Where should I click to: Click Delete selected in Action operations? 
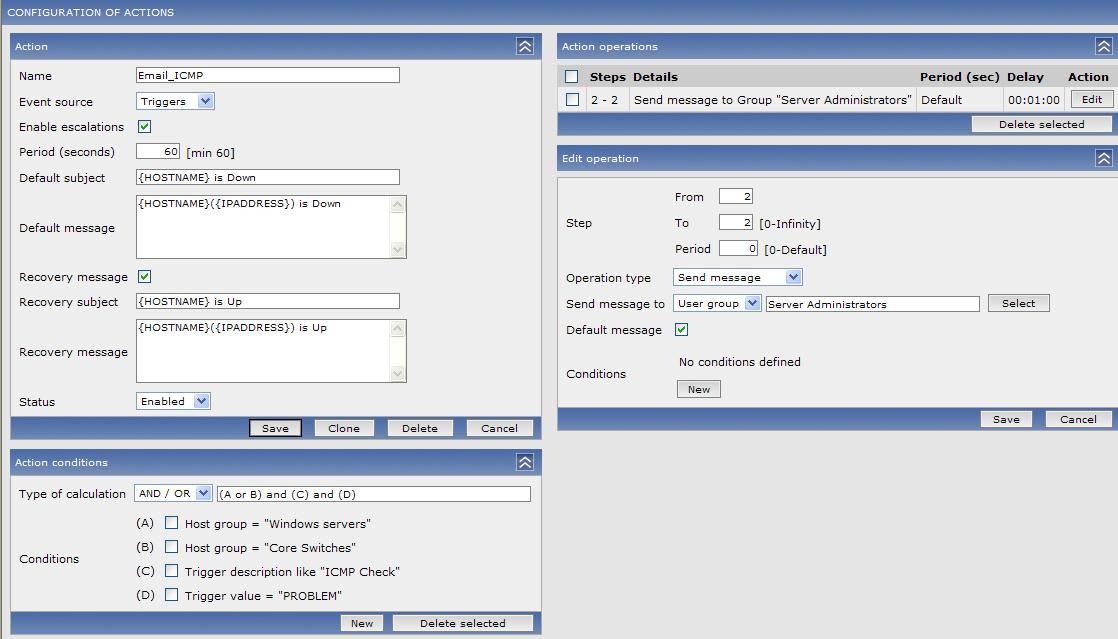tap(1042, 124)
